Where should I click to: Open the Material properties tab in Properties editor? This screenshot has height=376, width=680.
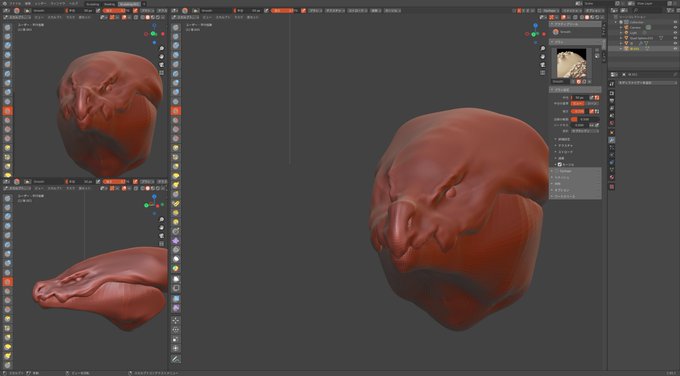coord(612,177)
